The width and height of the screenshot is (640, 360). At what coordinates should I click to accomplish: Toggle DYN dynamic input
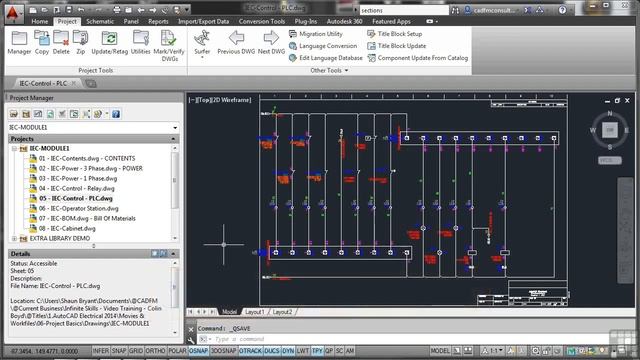point(288,351)
